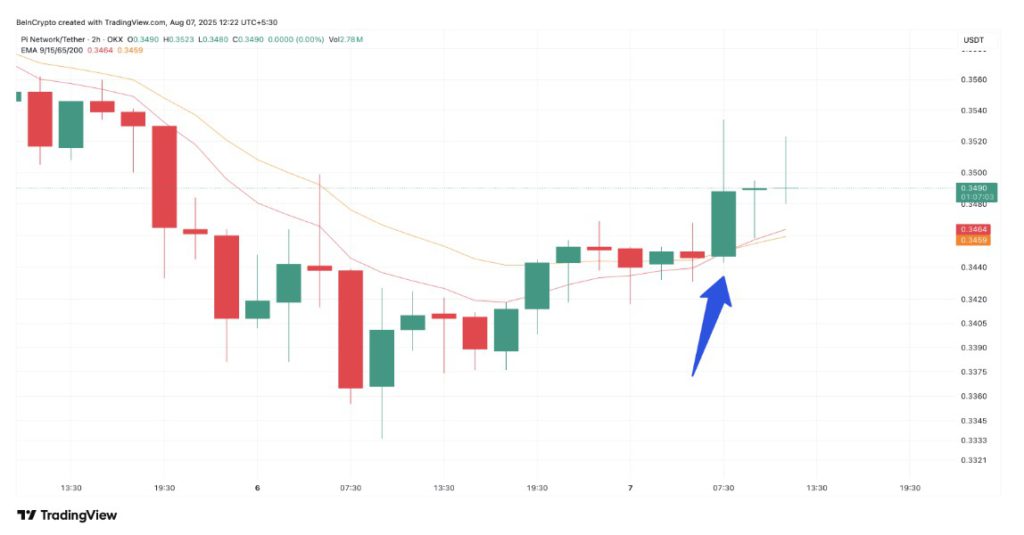The height and width of the screenshot is (535, 1024).
Task: Click the 0.3333 level on price scale
Action: [973, 440]
